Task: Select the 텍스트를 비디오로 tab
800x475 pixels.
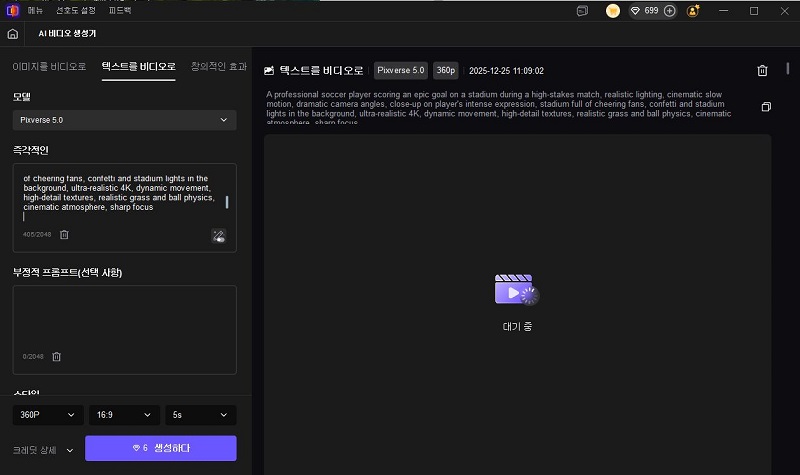Action: point(138,67)
